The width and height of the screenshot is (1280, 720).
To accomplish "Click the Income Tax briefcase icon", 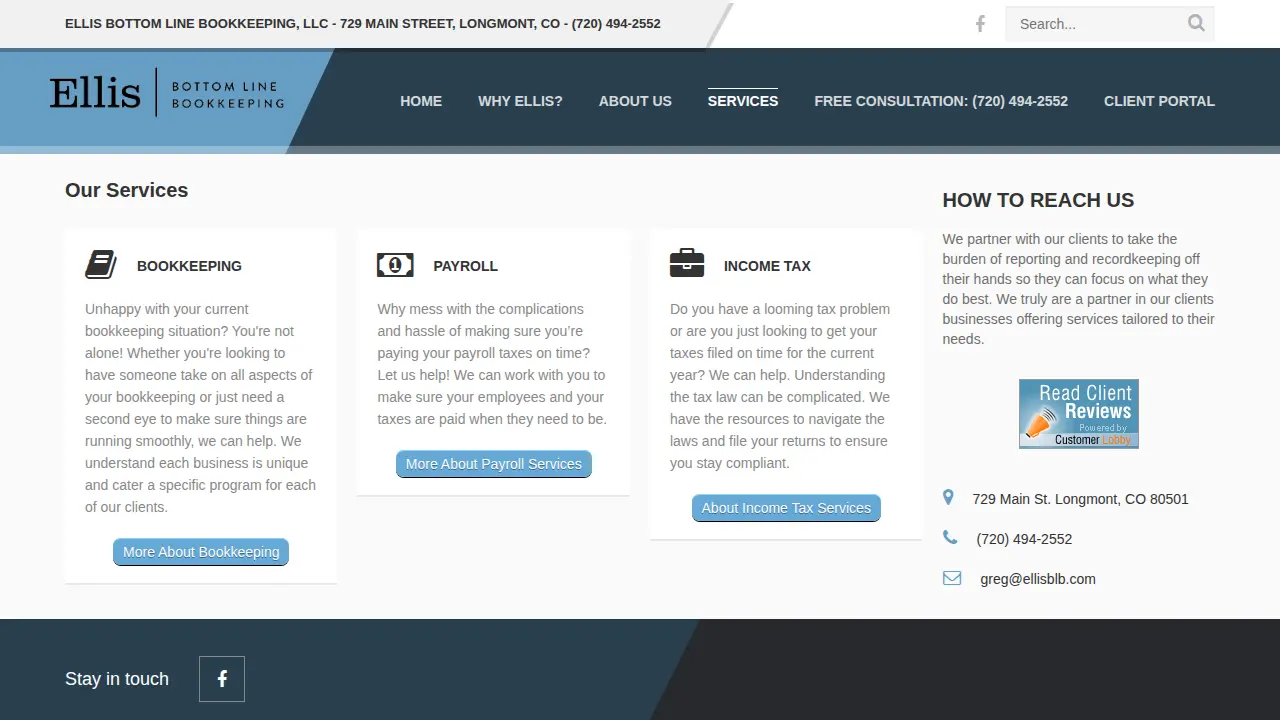I will pyautogui.click(x=687, y=263).
